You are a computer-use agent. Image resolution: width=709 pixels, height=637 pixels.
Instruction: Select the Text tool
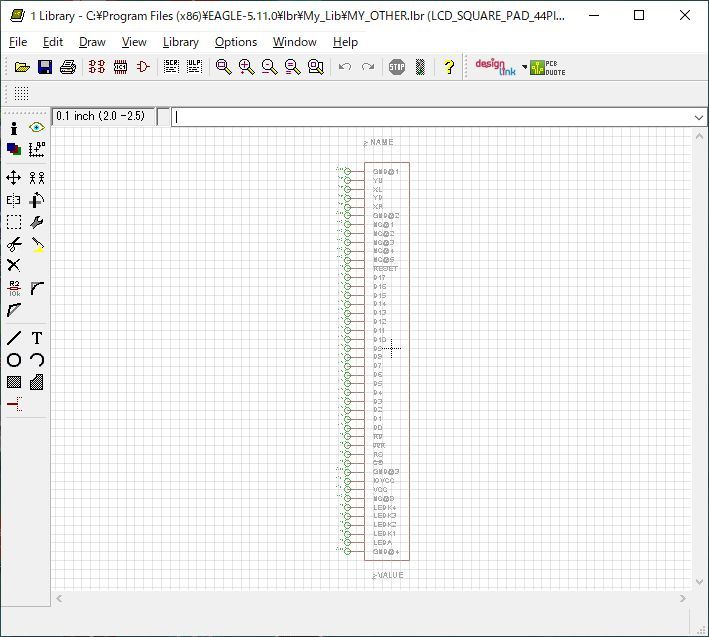37,338
